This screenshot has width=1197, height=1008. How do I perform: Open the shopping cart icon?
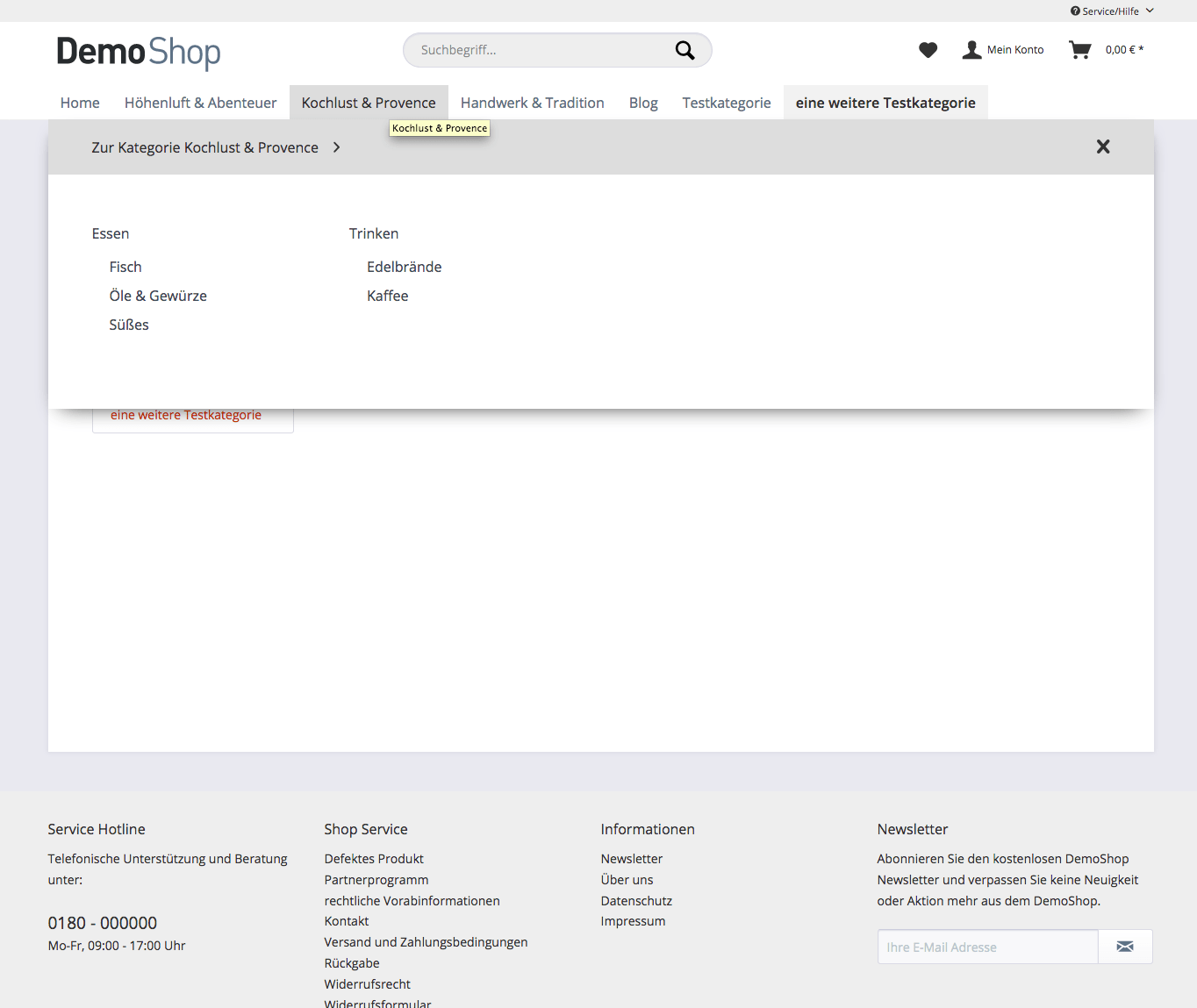1079,50
